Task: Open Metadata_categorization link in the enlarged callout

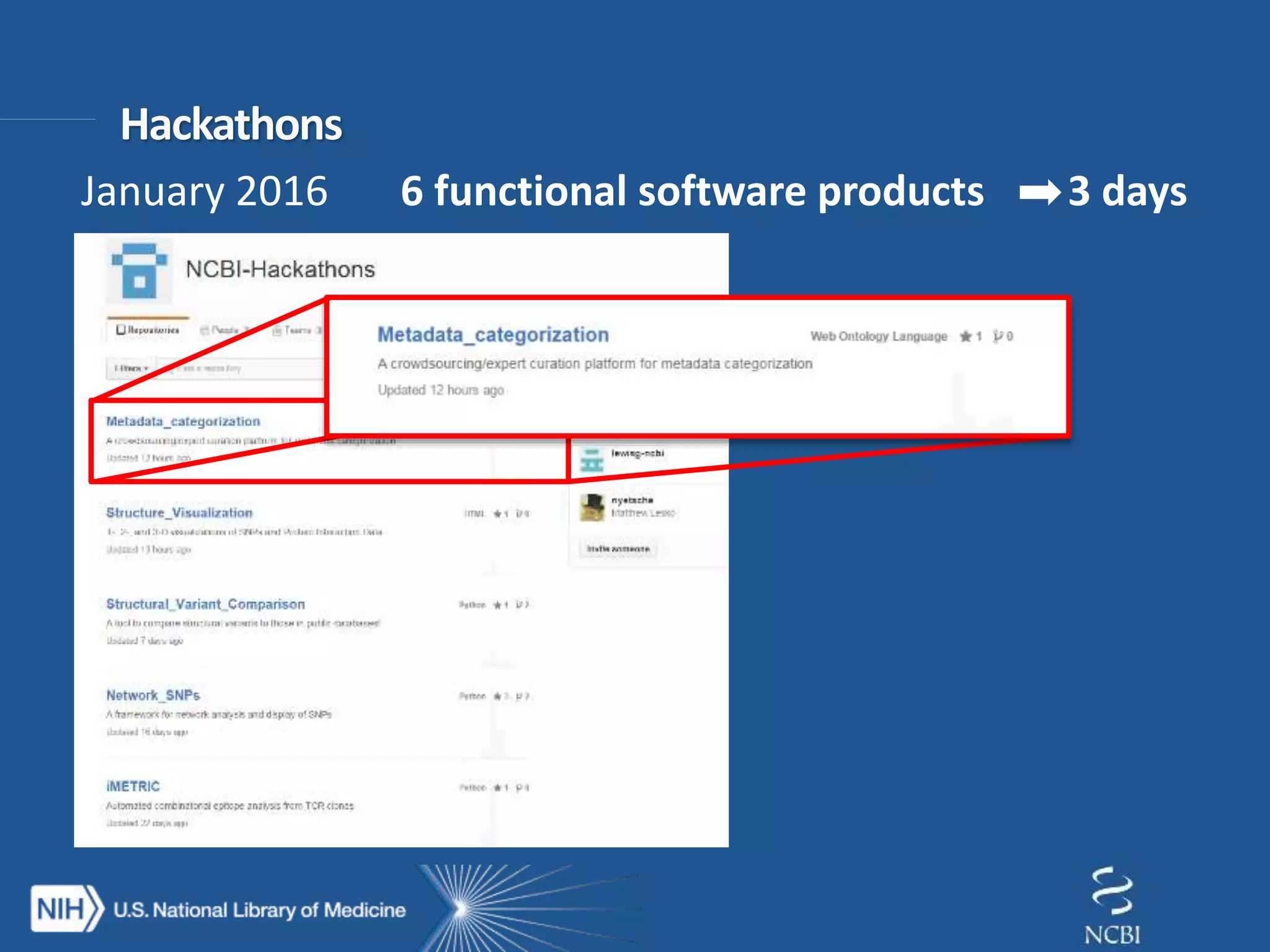Action: click(x=493, y=335)
